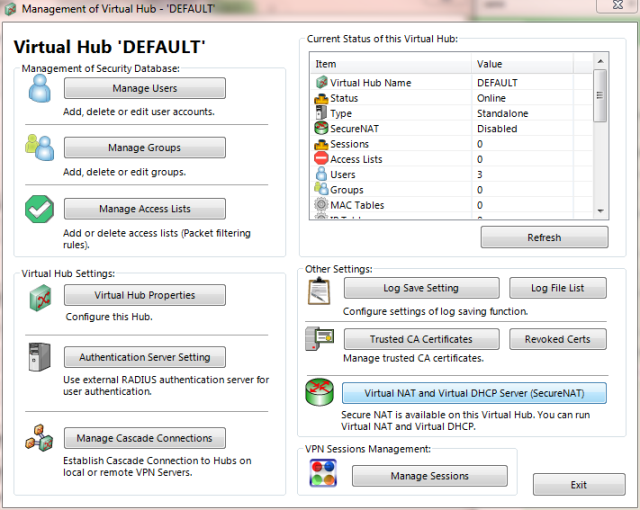The width and height of the screenshot is (640, 510).
Task: Click the Status row icon
Action: coord(321,98)
